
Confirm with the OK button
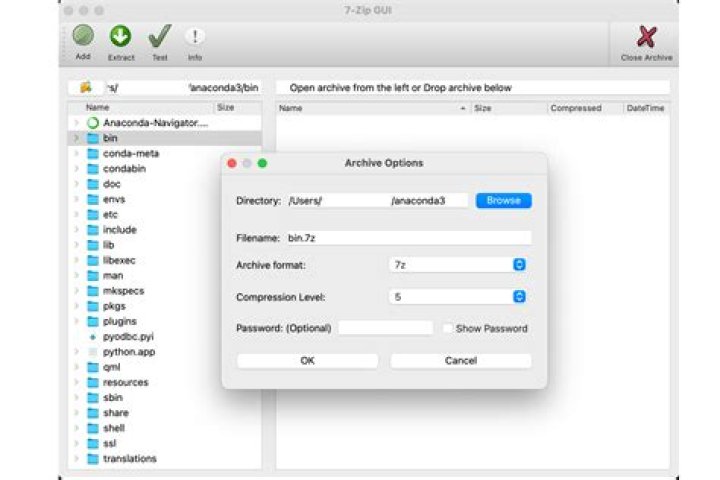pyautogui.click(x=308, y=361)
